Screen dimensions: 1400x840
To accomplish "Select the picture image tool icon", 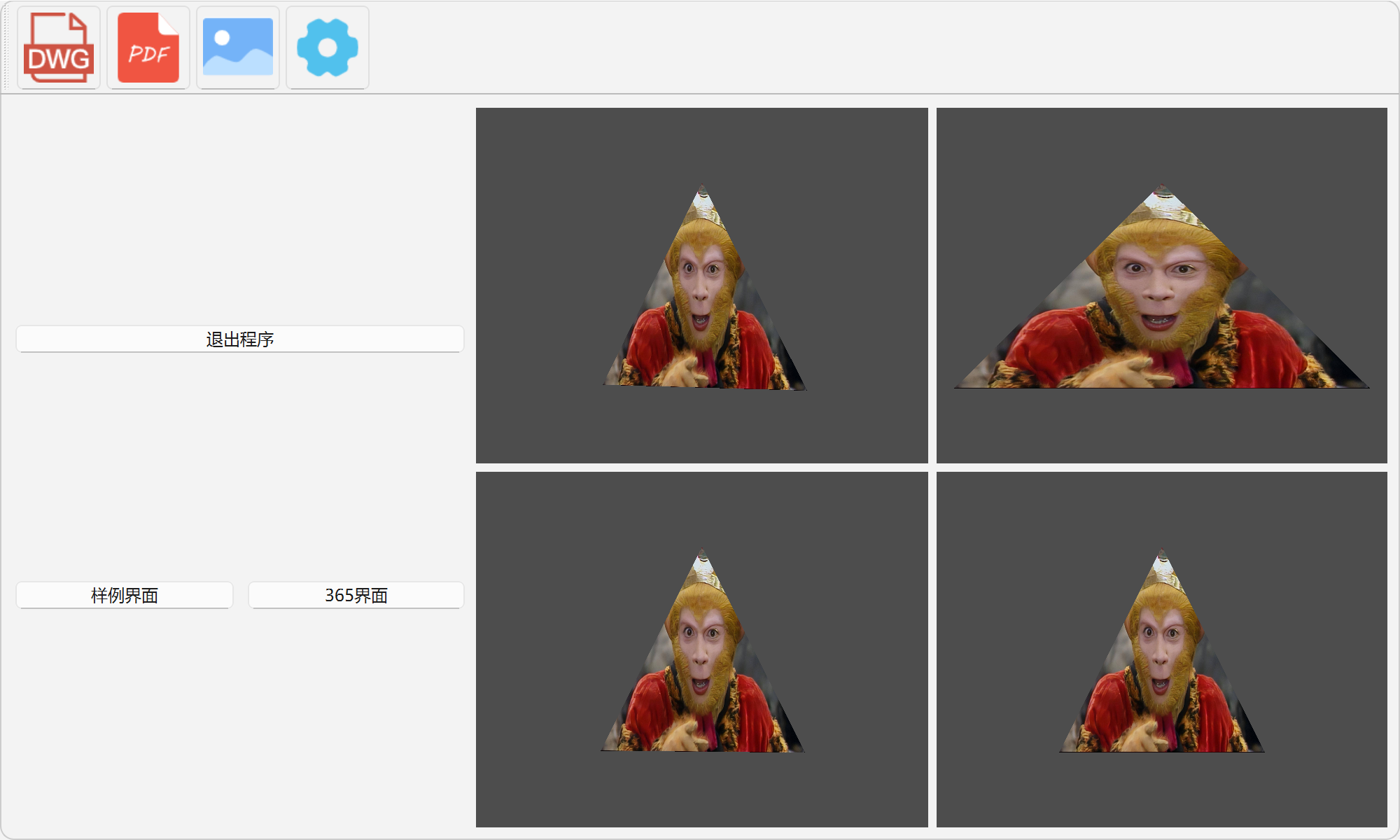I will [x=238, y=48].
